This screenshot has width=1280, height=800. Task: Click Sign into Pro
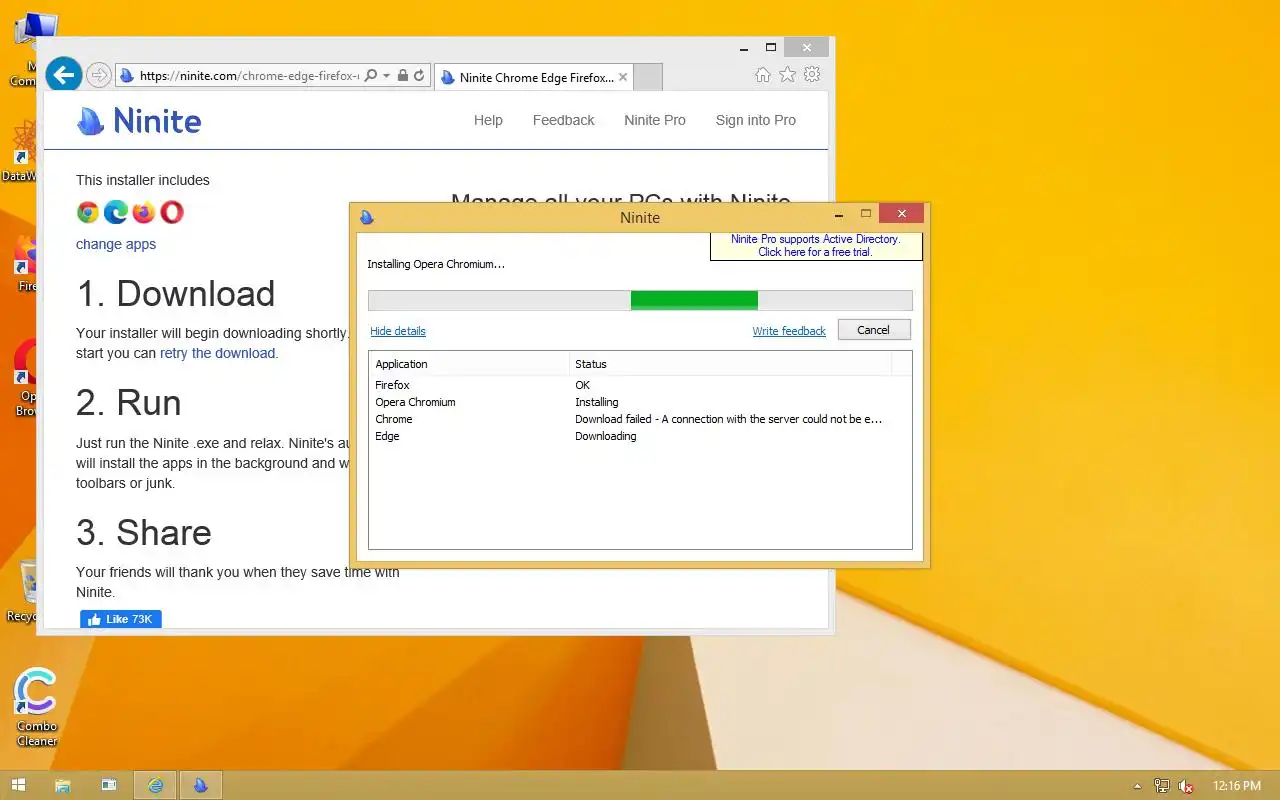tap(756, 120)
